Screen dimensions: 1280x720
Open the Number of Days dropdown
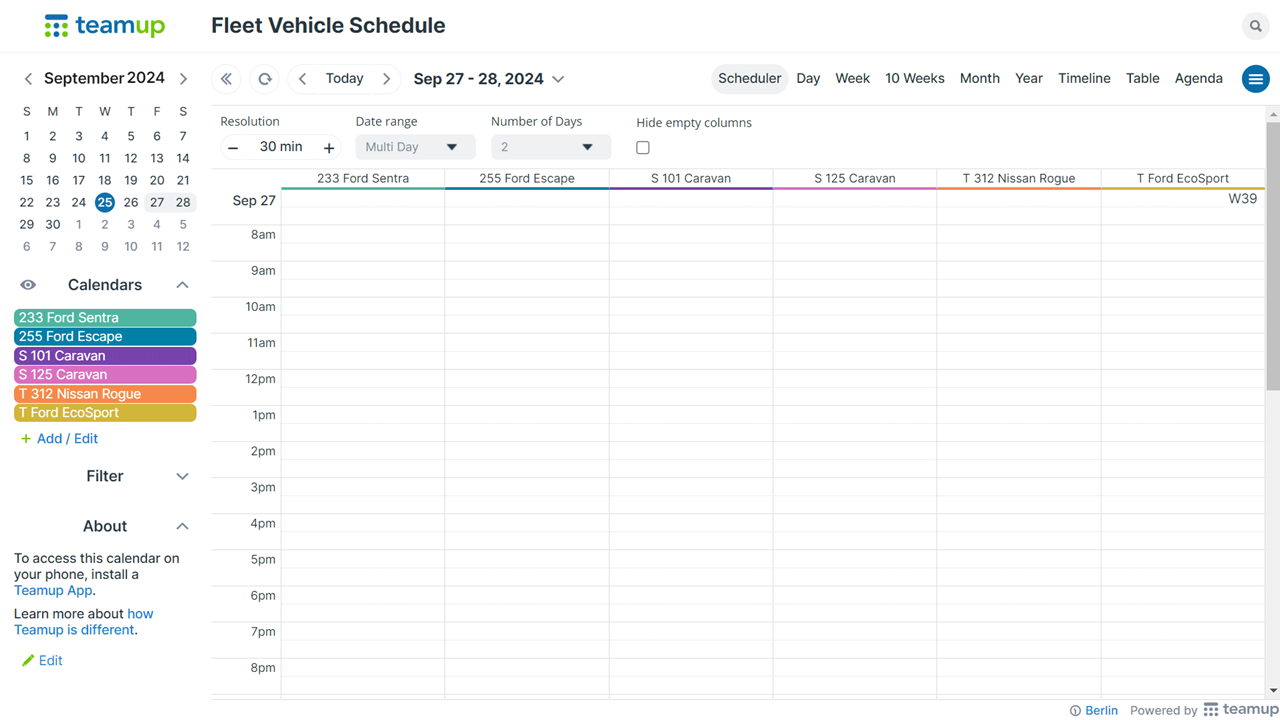(550, 147)
